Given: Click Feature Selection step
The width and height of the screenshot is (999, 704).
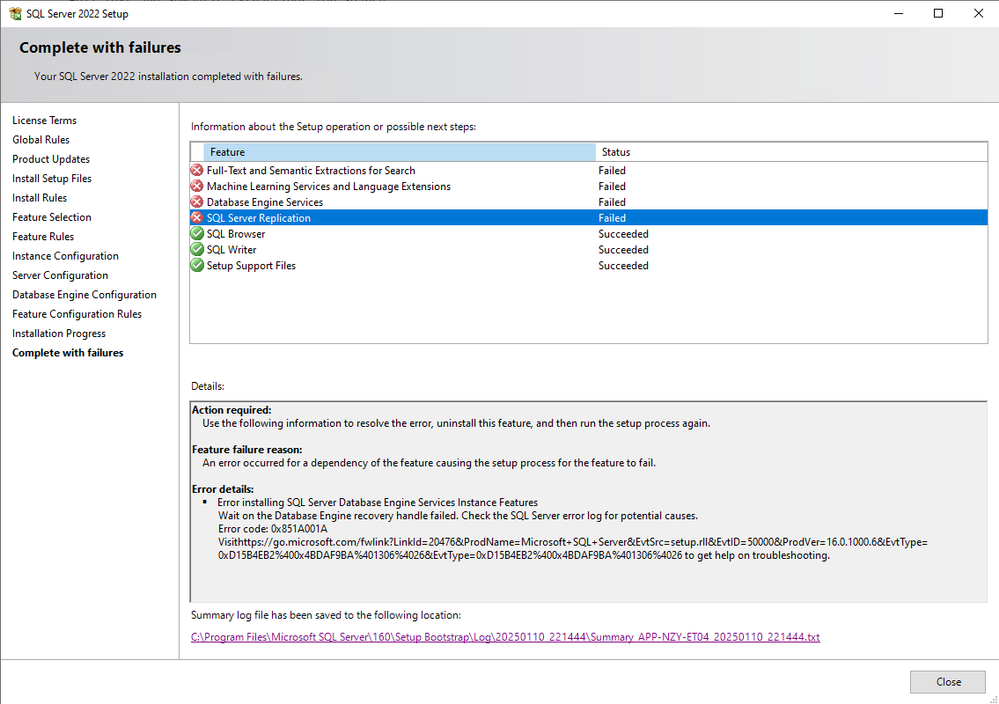Looking at the screenshot, I should point(52,217).
